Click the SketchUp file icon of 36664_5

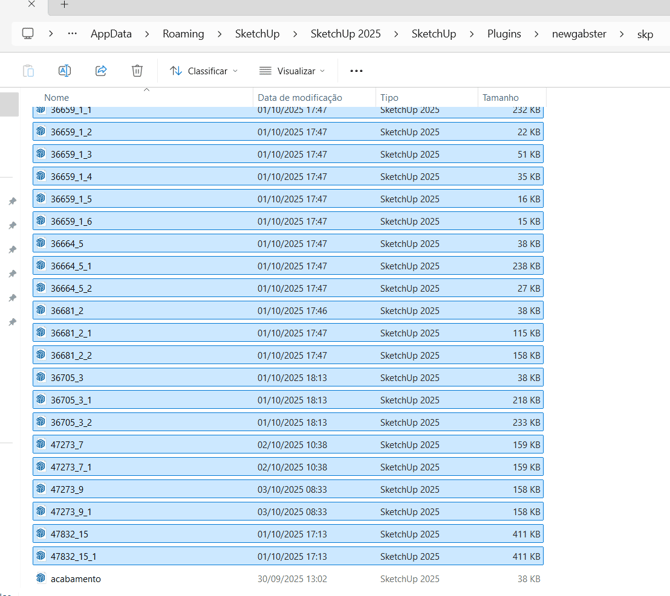[41, 243]
